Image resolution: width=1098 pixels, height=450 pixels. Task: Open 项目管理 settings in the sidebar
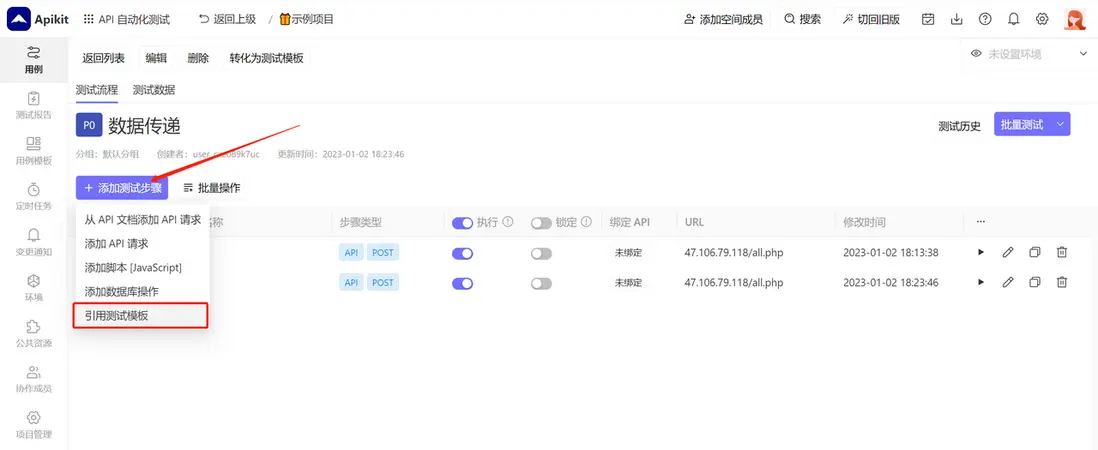point(33,425)
